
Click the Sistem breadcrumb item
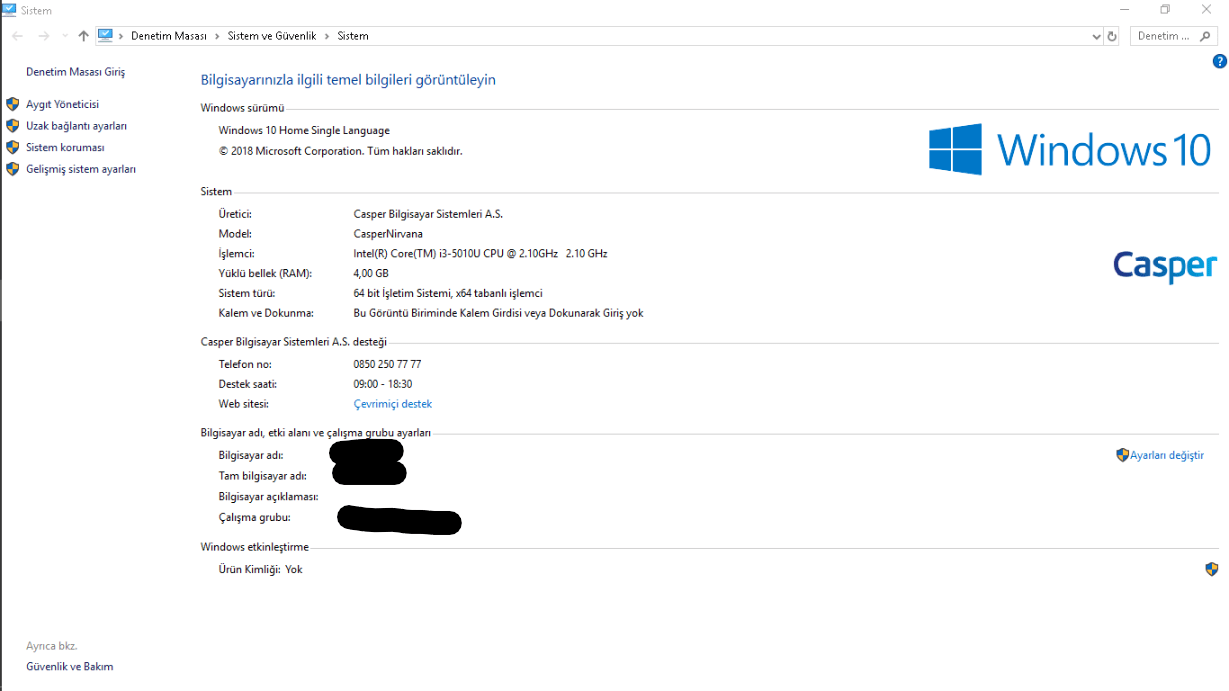tap(353, 36)
